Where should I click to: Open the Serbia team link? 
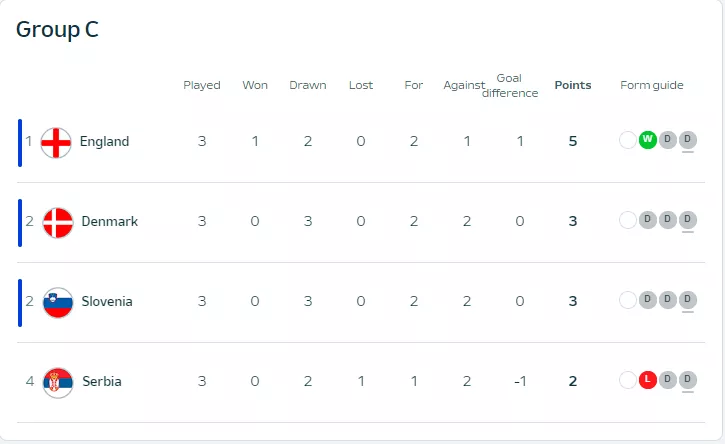pos(101,382)
